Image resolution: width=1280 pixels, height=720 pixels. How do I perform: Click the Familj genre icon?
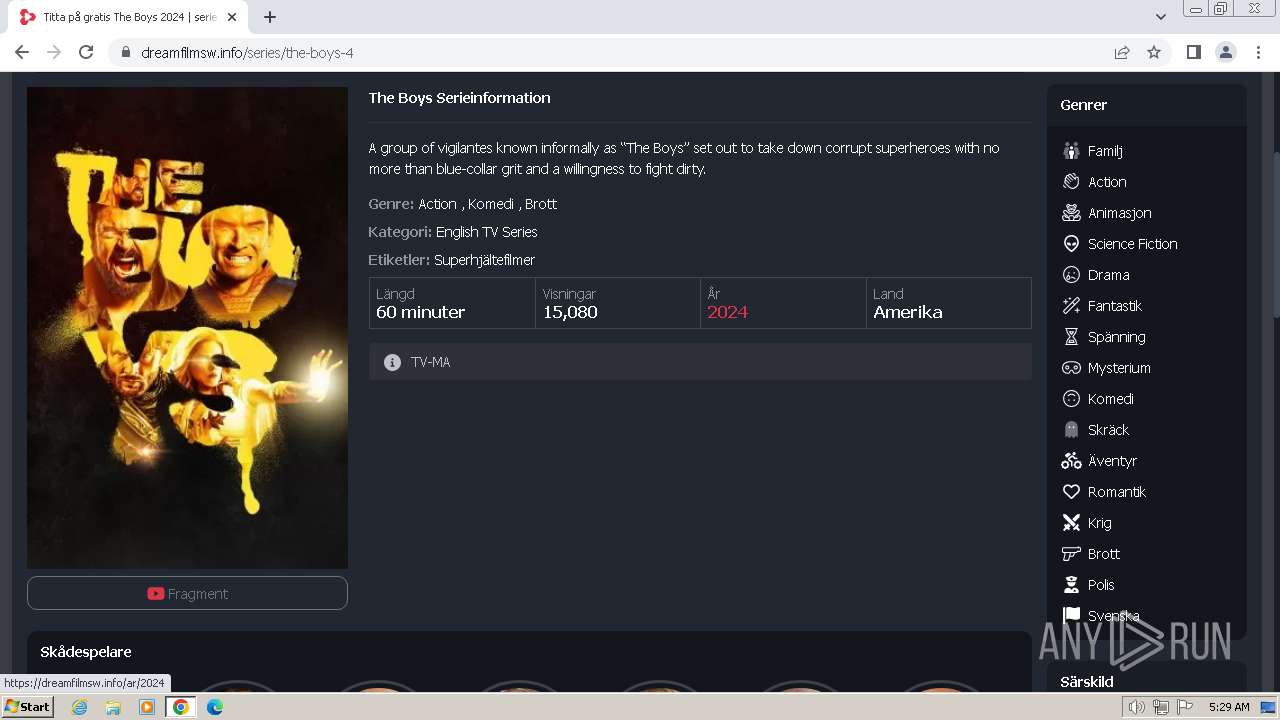tap(1071, 151)
